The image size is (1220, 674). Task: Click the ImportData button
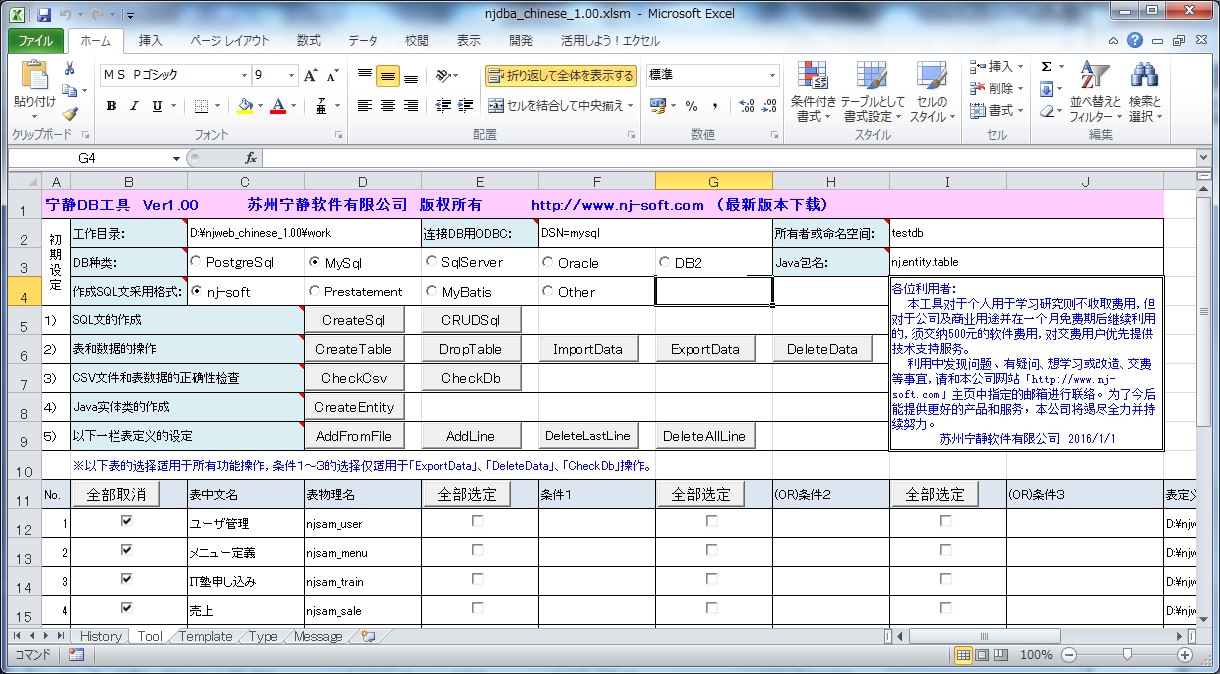tap(588, 349)
